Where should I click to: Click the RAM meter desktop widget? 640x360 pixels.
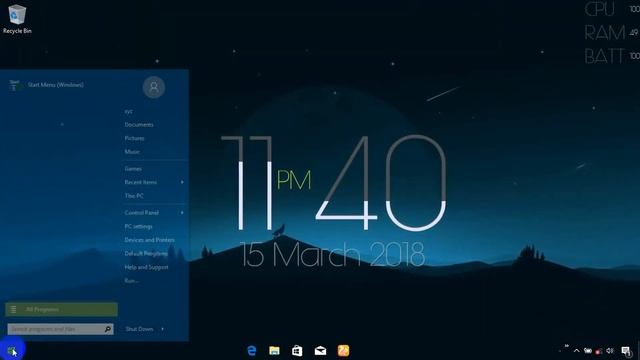point(612,33)
